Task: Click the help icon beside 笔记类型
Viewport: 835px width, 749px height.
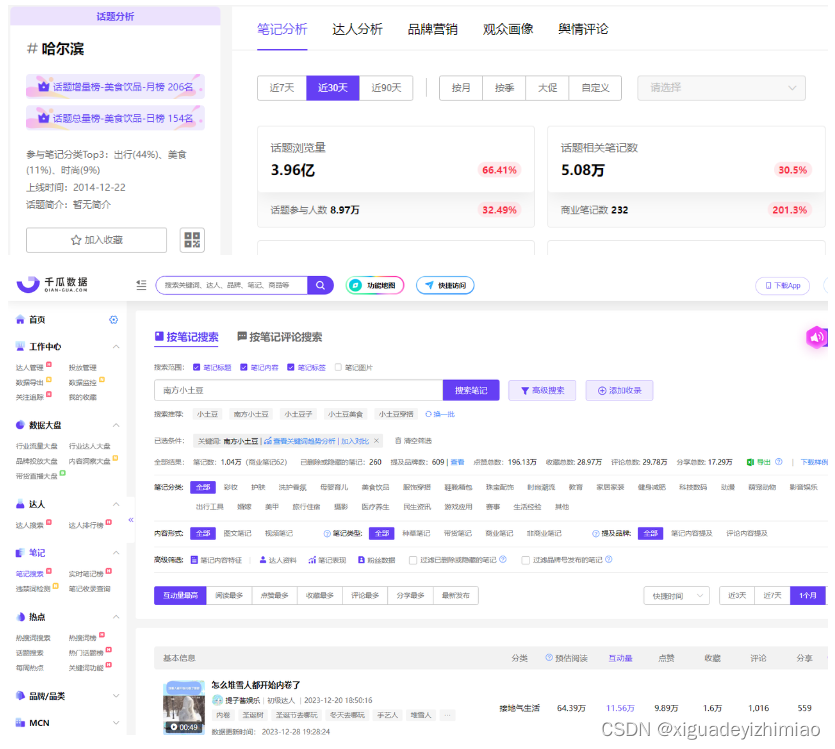Action: click(x=327, y=533)
